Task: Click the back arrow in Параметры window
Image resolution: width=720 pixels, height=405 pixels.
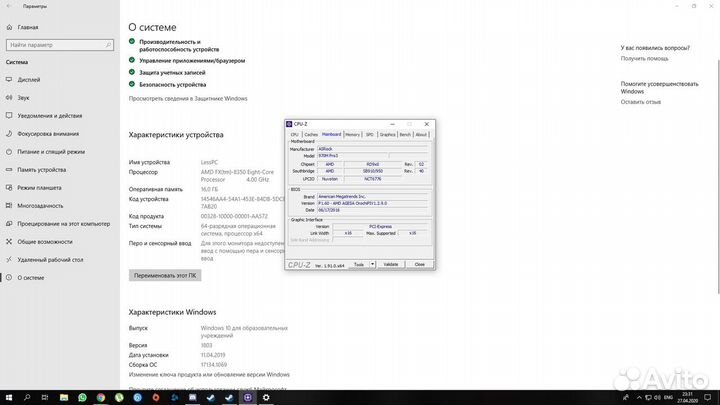Action: [9, 6]
